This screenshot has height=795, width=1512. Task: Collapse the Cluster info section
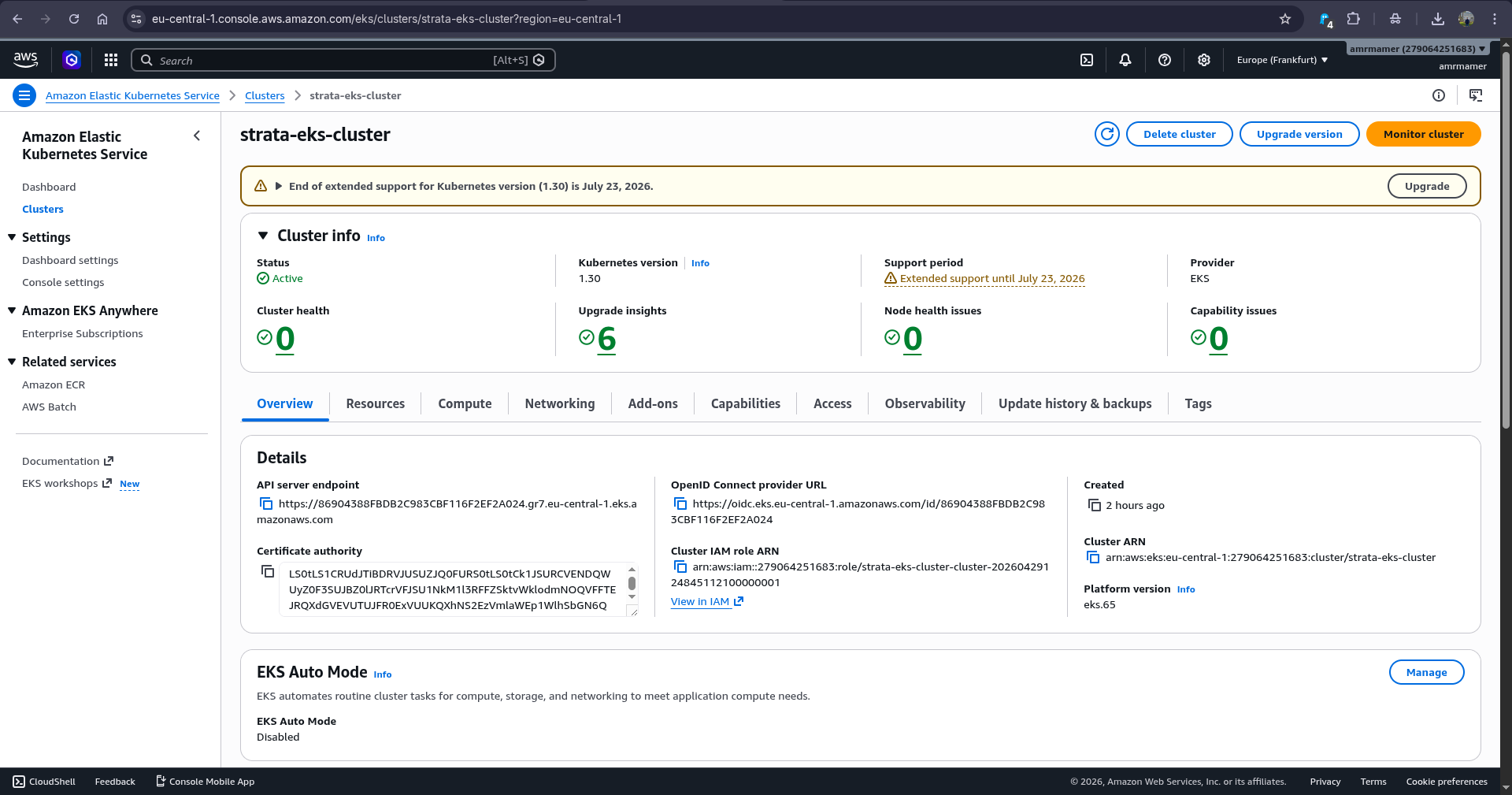[x=263, y=236]
